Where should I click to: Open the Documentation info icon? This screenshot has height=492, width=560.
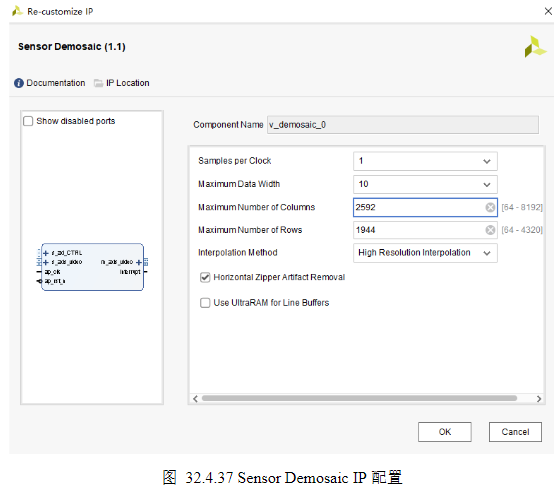(x=19, y=83)
